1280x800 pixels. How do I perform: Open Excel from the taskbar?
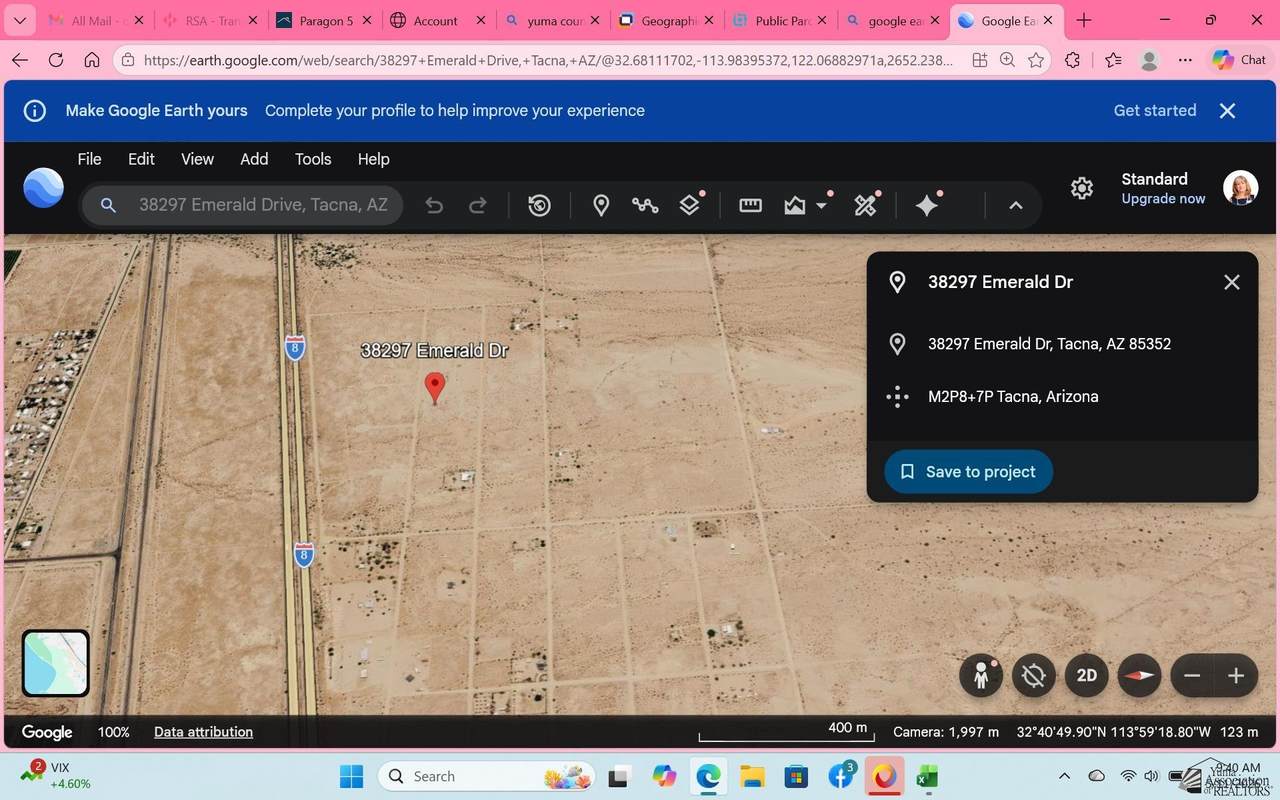[927, 776]
